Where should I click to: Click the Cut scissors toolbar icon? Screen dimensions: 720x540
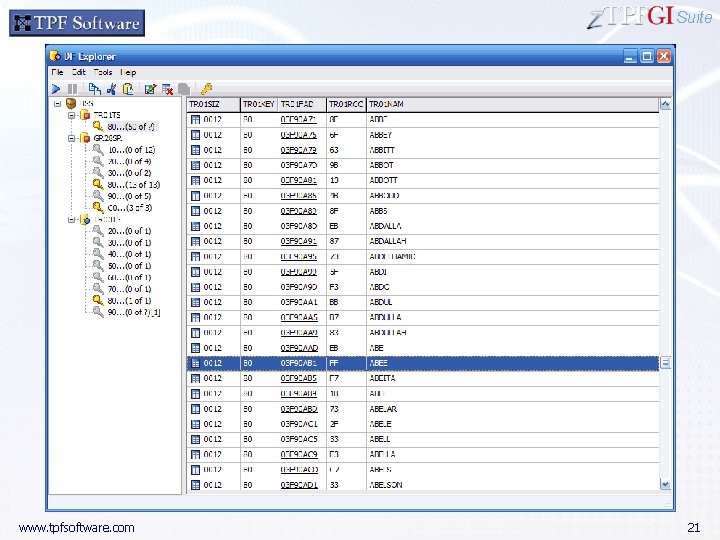[111, 89]
